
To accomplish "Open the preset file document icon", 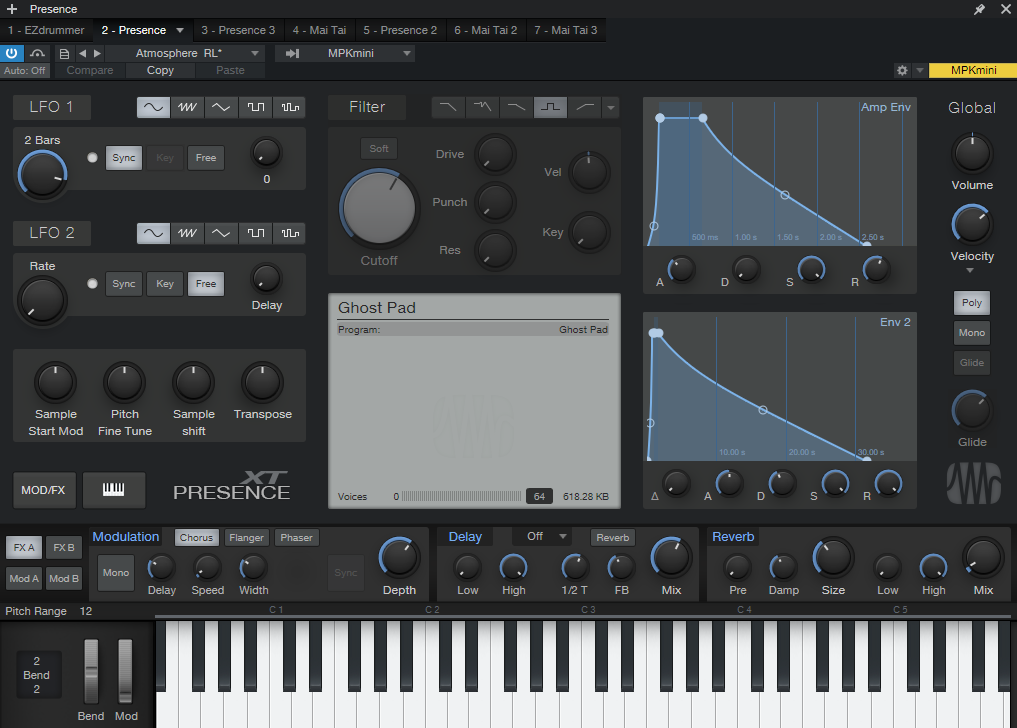I will [64, 53].
